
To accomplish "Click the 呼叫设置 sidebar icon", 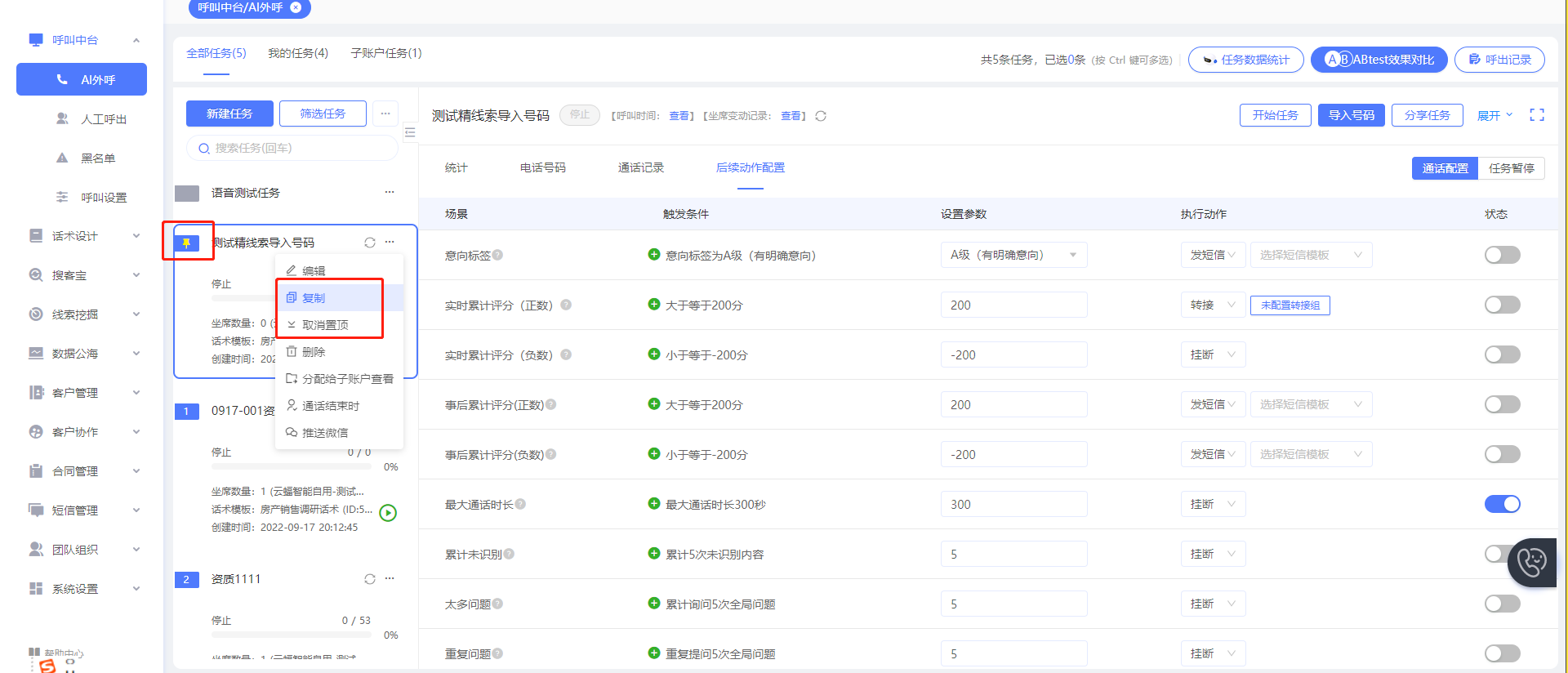I will [x=62, y=197].
